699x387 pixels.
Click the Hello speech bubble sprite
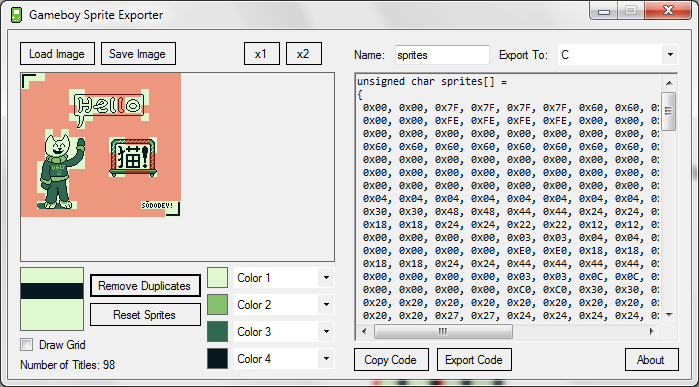108,107
